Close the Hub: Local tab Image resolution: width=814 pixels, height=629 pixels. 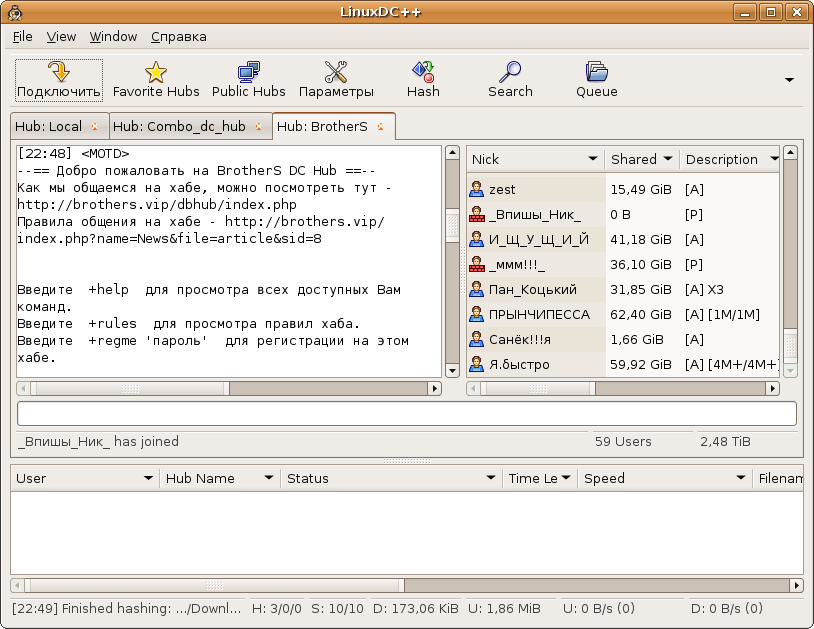pos(94,127)
